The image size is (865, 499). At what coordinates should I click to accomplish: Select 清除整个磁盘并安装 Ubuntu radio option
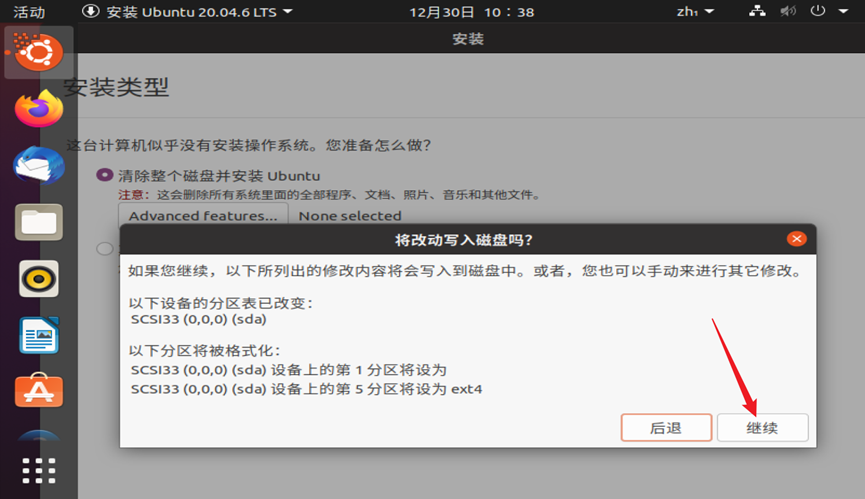click(104, 175)
